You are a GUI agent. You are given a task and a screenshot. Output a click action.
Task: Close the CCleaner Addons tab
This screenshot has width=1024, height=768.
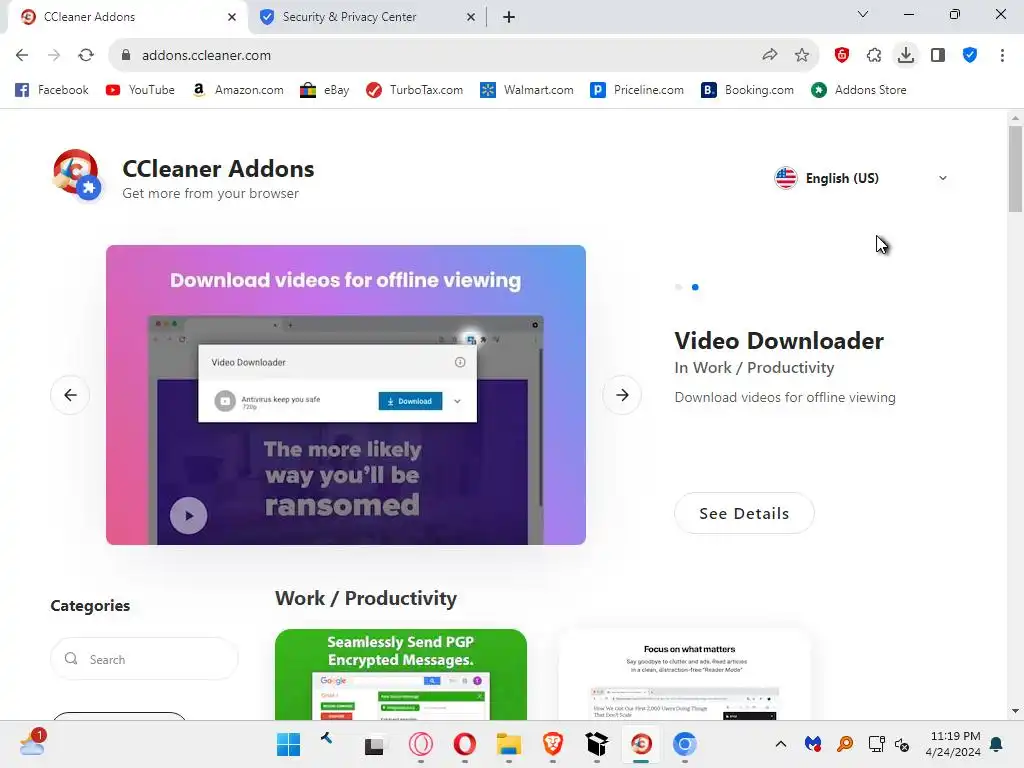point(232,17)
